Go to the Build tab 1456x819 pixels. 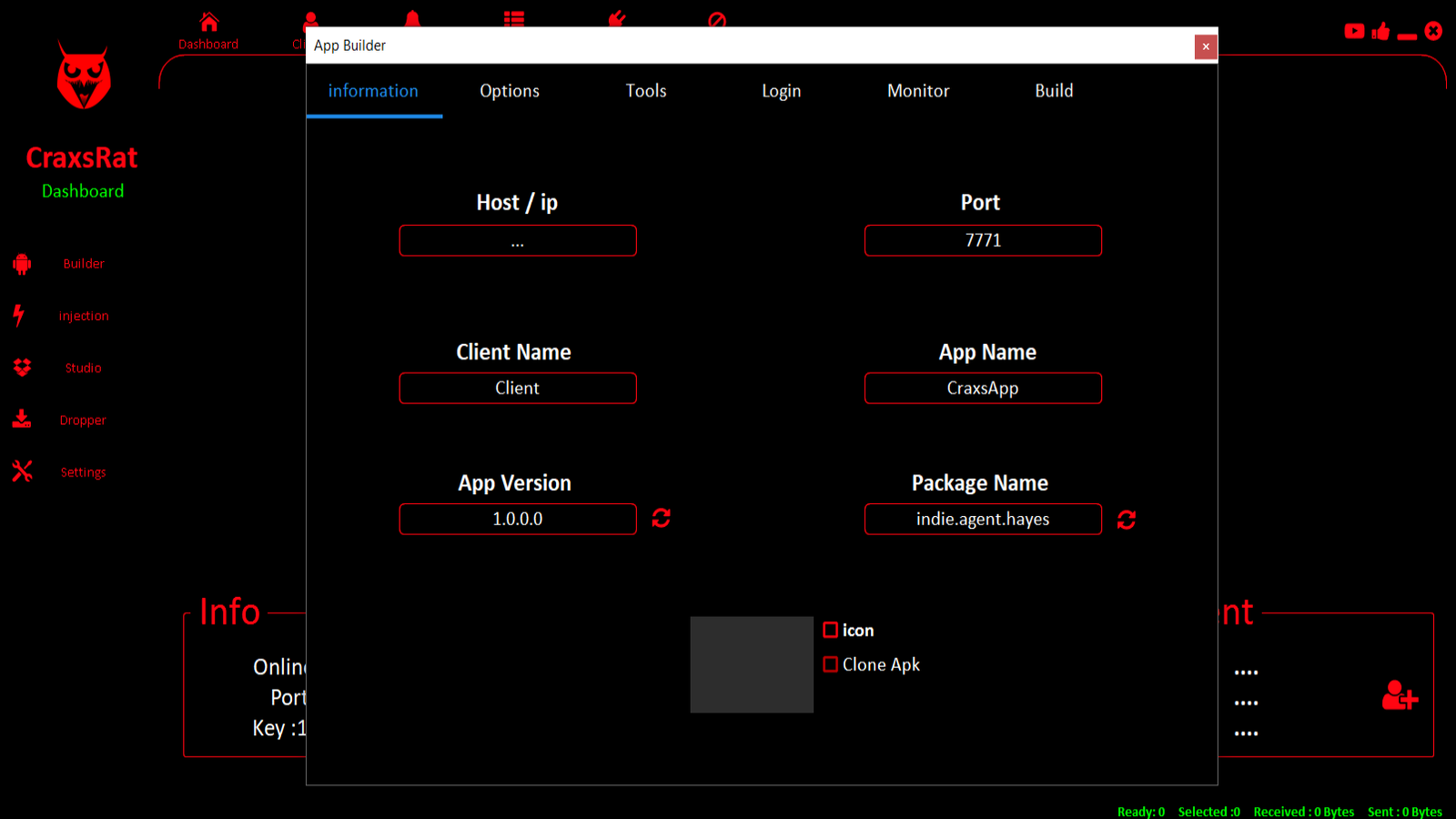point(1054,91)
